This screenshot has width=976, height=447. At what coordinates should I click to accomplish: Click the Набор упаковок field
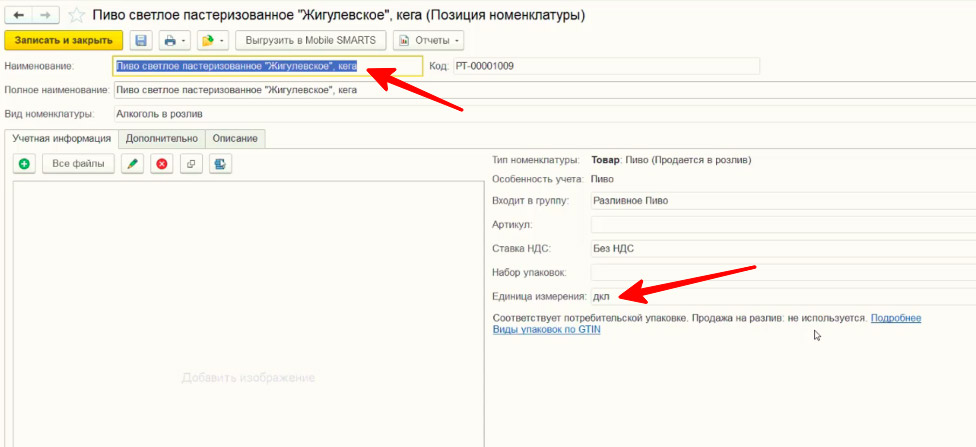point(783,272)
